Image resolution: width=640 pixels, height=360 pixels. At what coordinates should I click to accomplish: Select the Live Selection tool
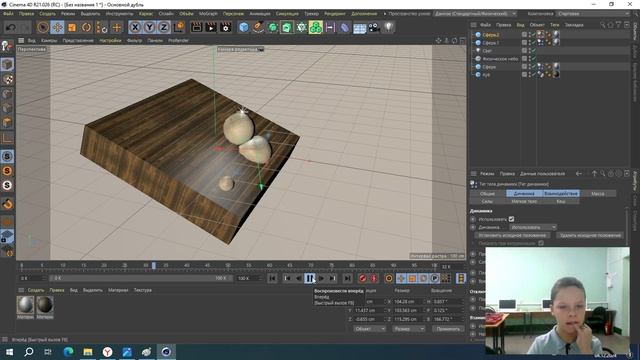(x=42, y=28)
